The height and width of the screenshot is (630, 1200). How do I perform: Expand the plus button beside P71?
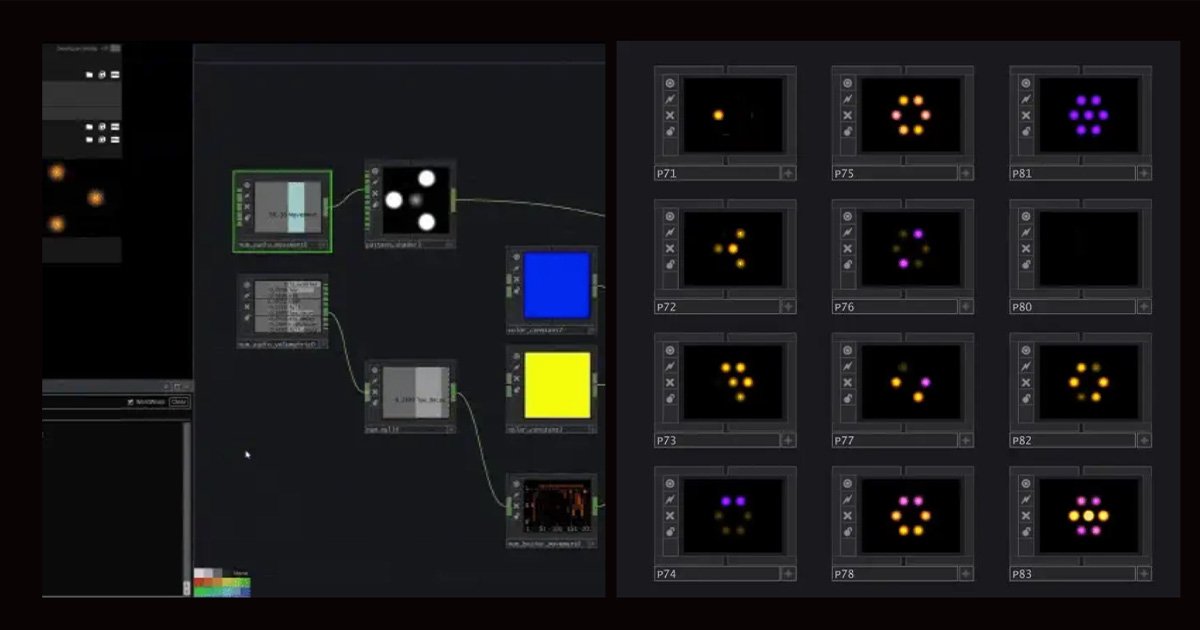coord(788,173)
